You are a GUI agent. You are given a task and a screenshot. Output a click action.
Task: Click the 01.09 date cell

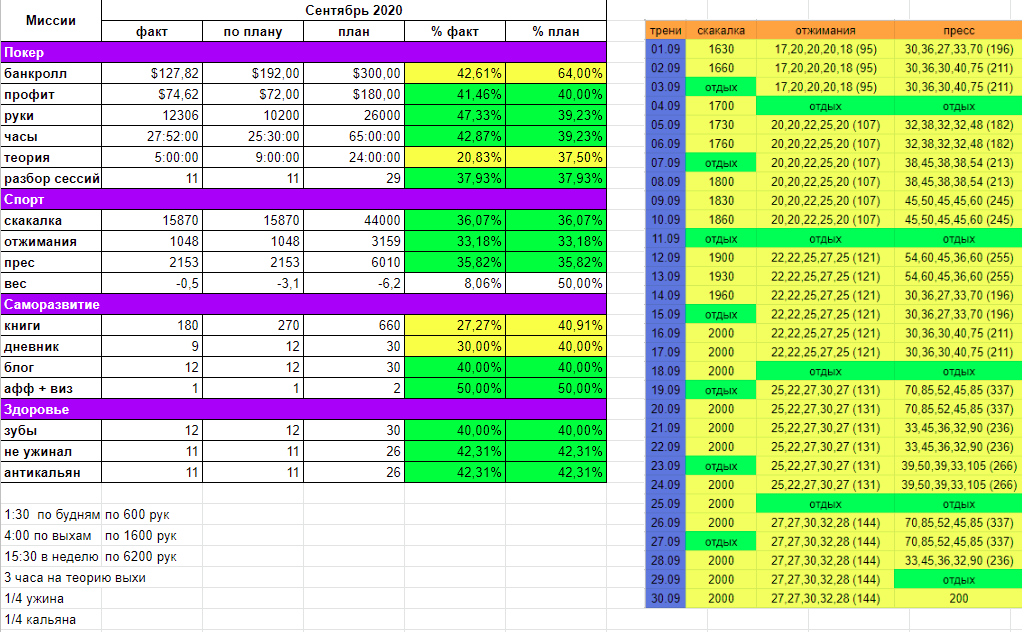(665, 49)
